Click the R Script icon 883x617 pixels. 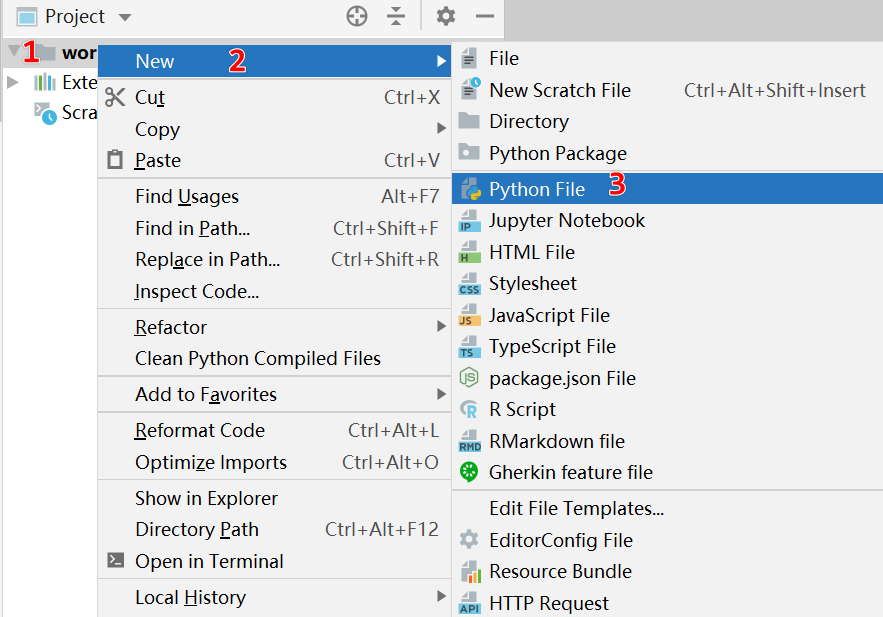pyautogui.click(x=469, y=409)
